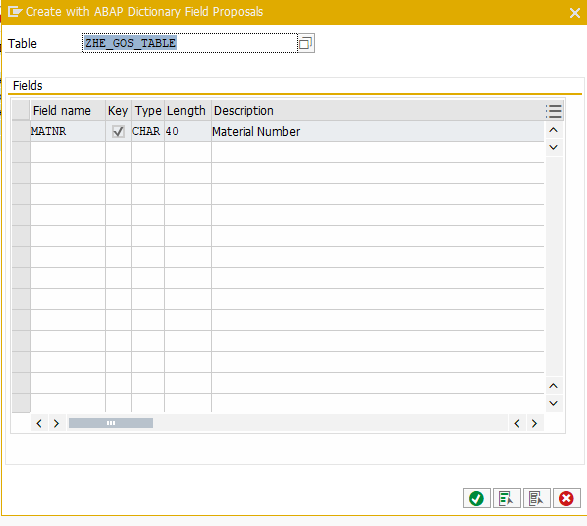Close the ABAP Dictionary Field Proposals dialog

[x=575, y=13]
